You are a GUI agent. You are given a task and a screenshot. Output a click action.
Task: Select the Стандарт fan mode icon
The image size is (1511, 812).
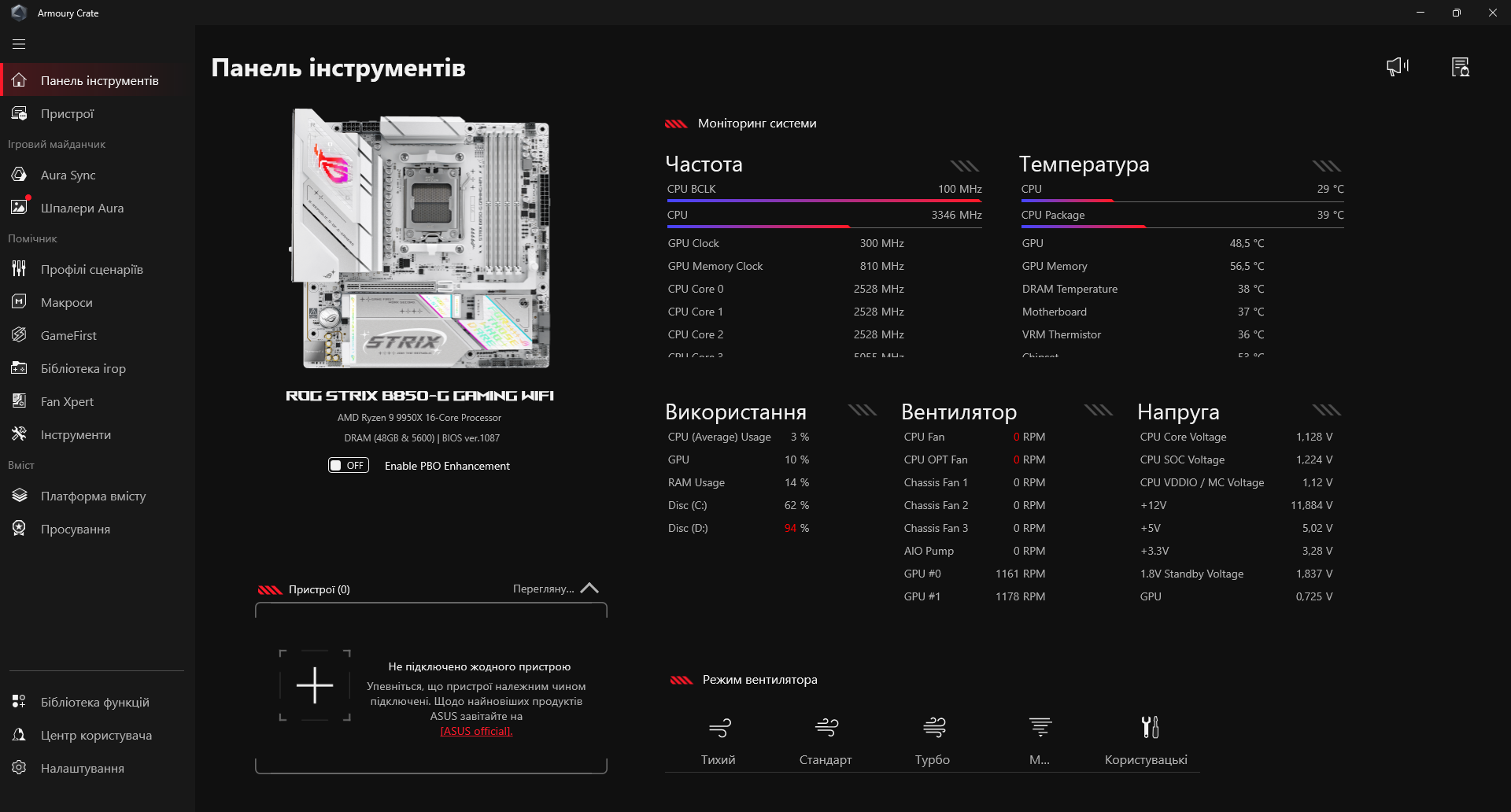(x=826, y=728)
